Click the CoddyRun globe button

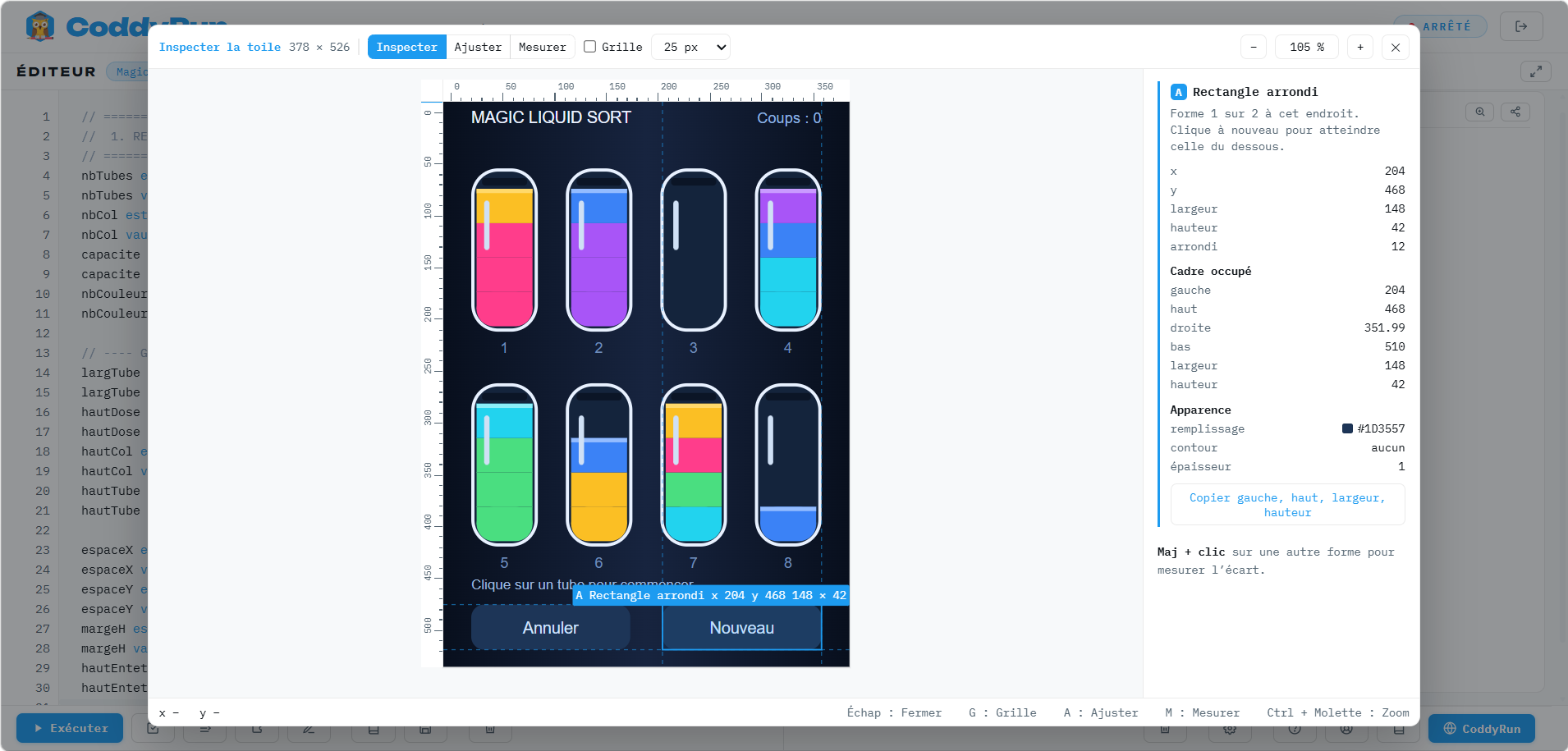coord(1481,728)
